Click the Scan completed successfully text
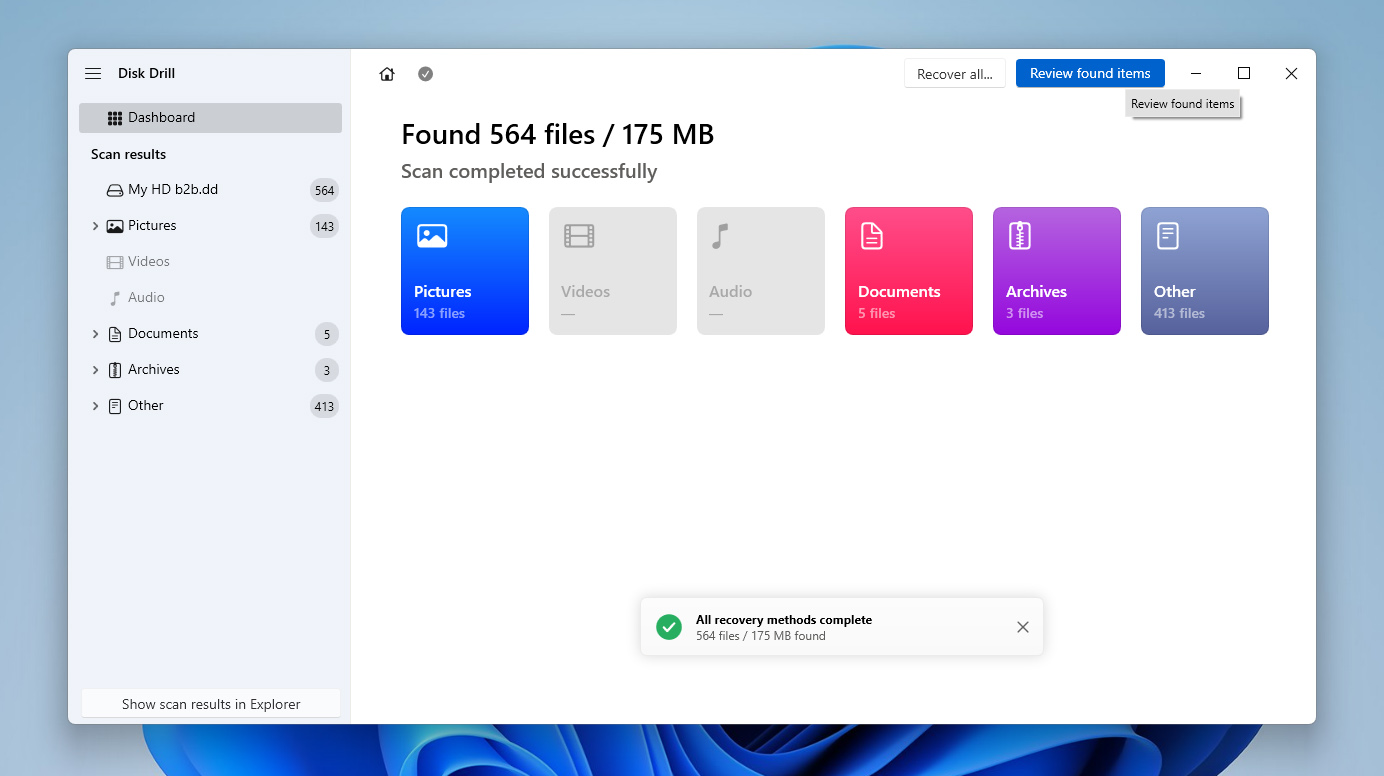The image size is (1384, 776). click(529, 171)
